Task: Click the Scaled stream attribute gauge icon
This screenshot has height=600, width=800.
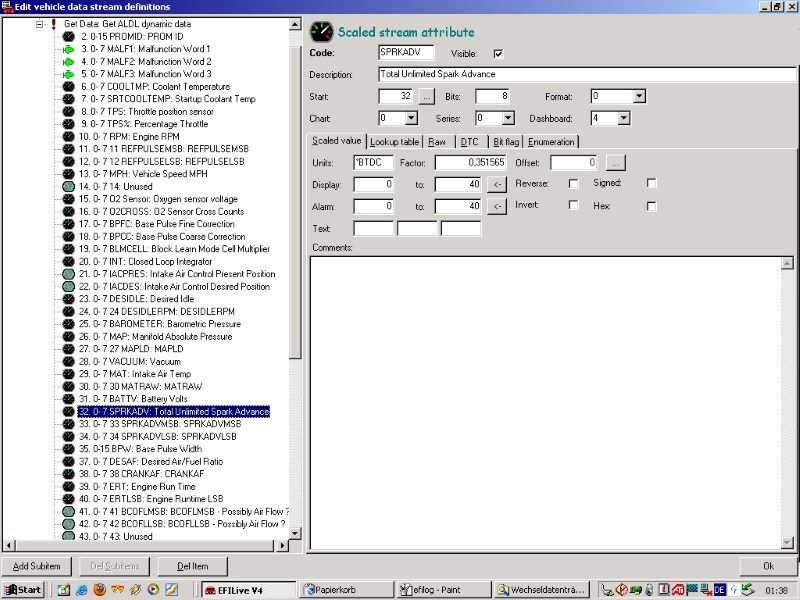Action: (x=321, y=32)
